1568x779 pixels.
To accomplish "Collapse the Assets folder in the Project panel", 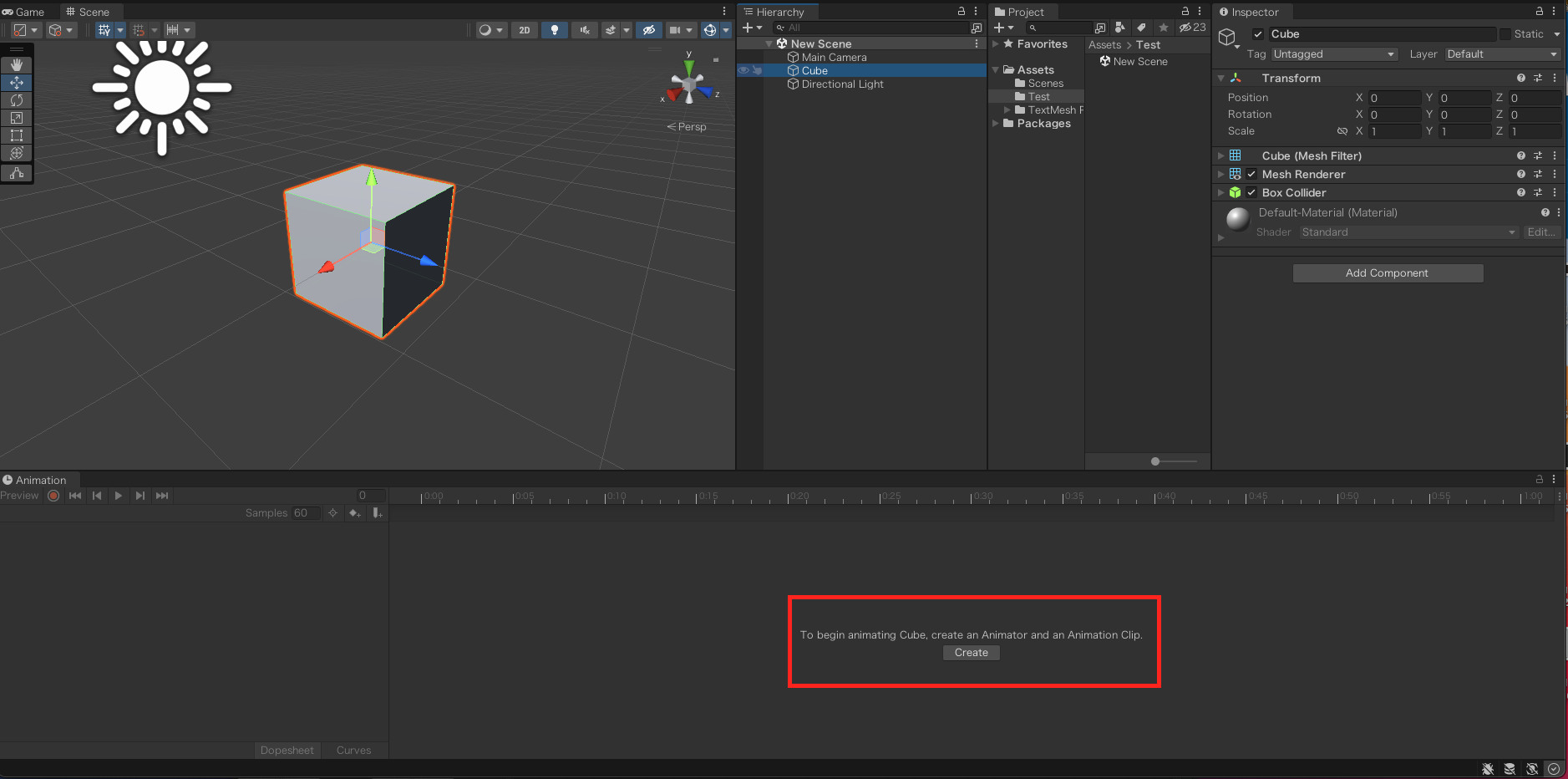I will (994, 69).
